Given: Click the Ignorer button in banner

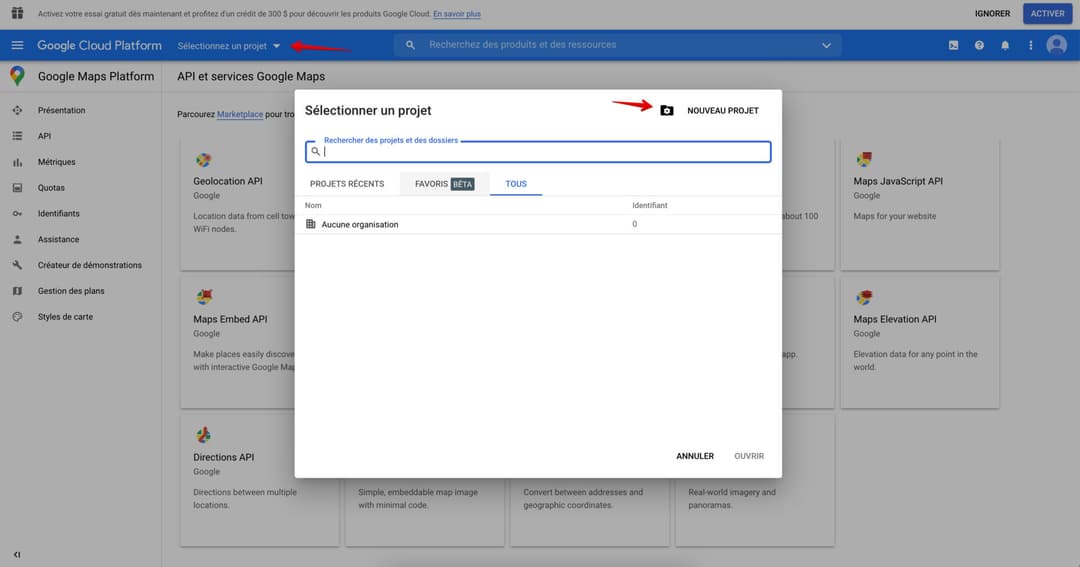Looking at the screenshot, I should (x=993, y=13).
